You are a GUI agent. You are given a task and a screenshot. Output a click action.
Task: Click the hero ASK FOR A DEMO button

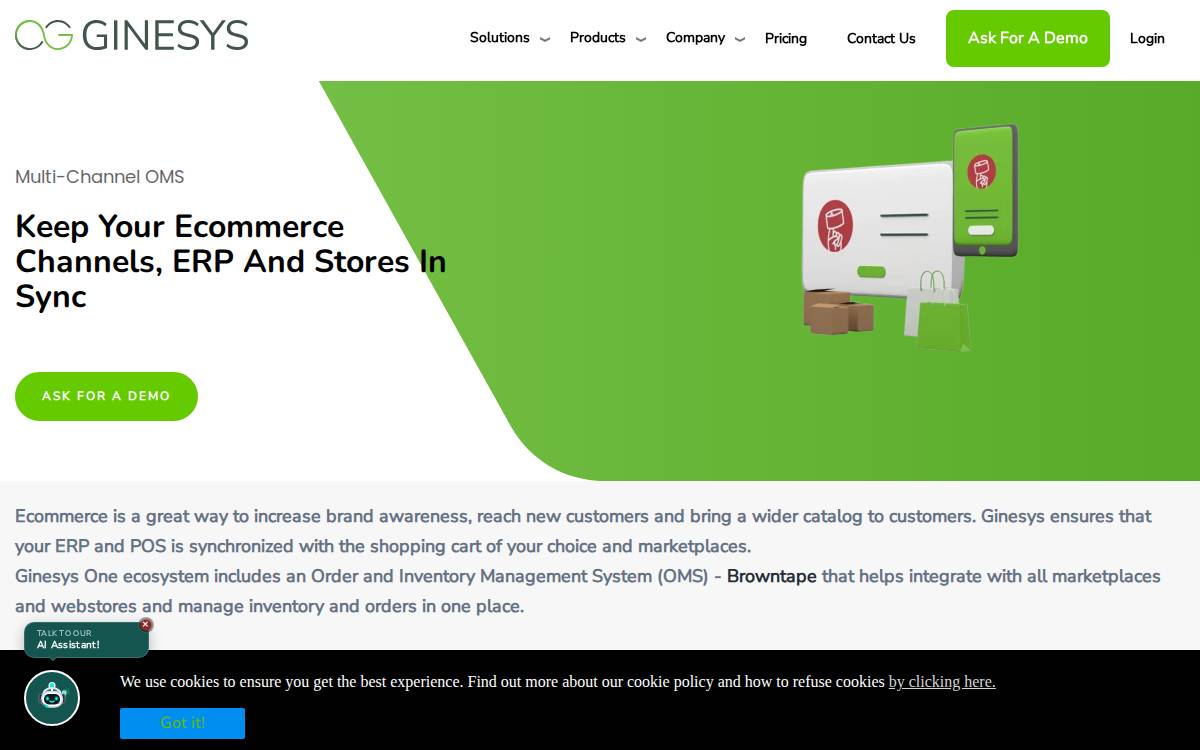click(x=106, y=396)
